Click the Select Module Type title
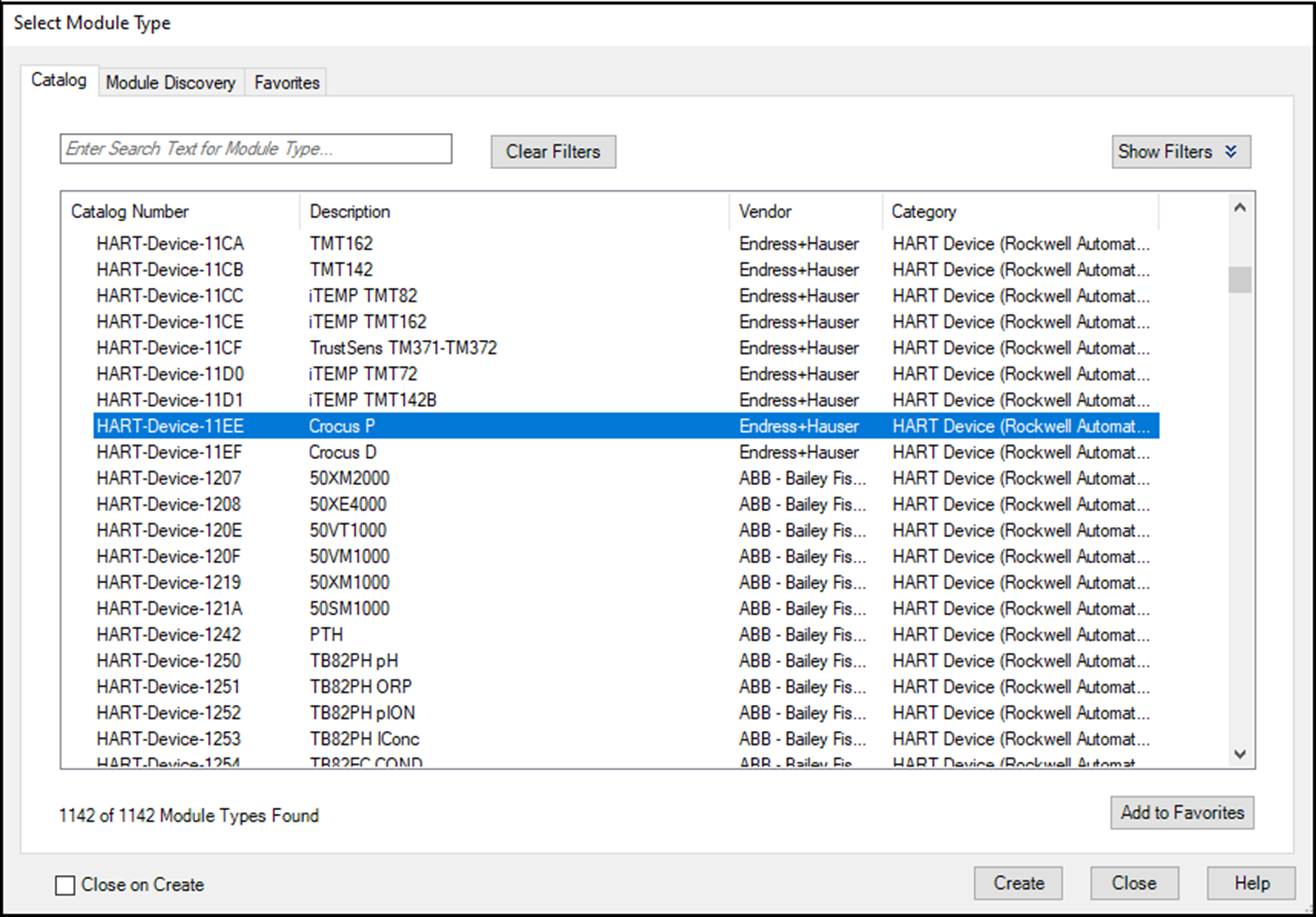Image resolution: width=1316 pixels, height=917 pixels. 92,23
